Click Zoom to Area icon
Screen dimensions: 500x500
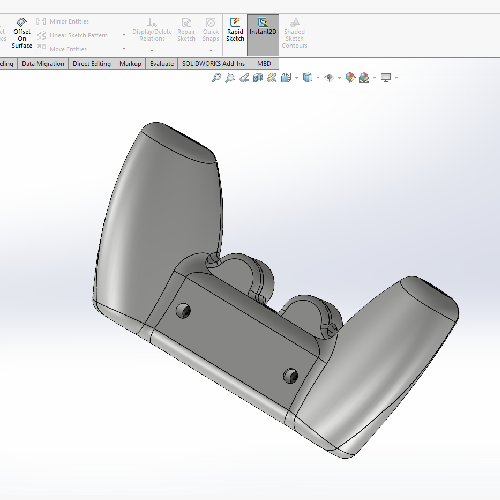click(230, 78)
